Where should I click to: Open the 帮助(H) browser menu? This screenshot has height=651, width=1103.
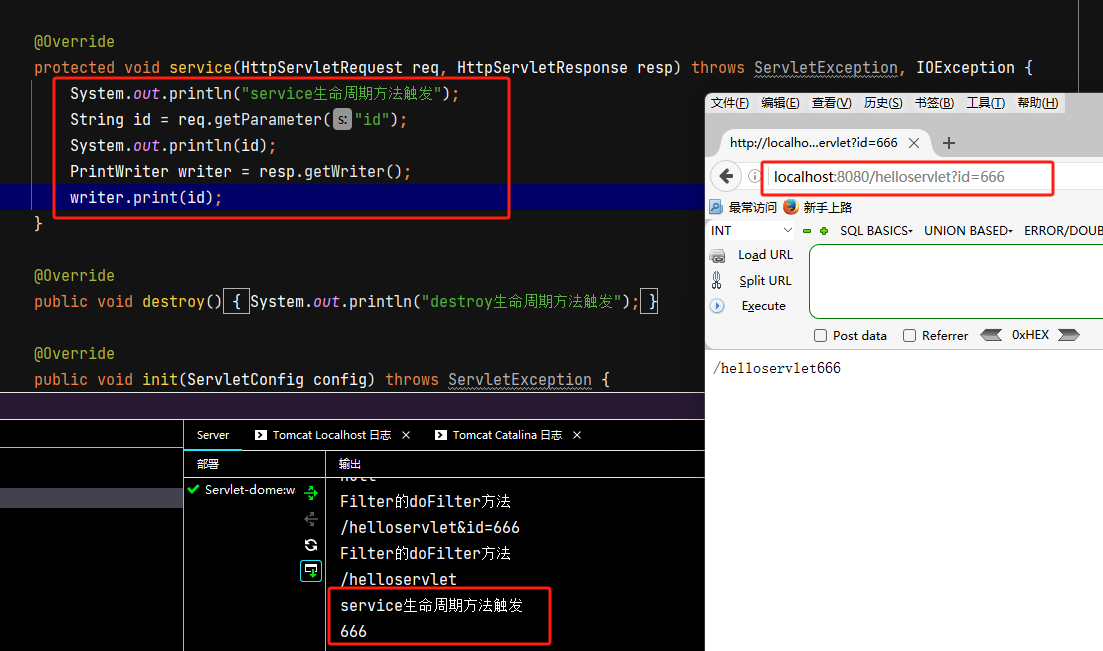click(x=1038, y=103)
